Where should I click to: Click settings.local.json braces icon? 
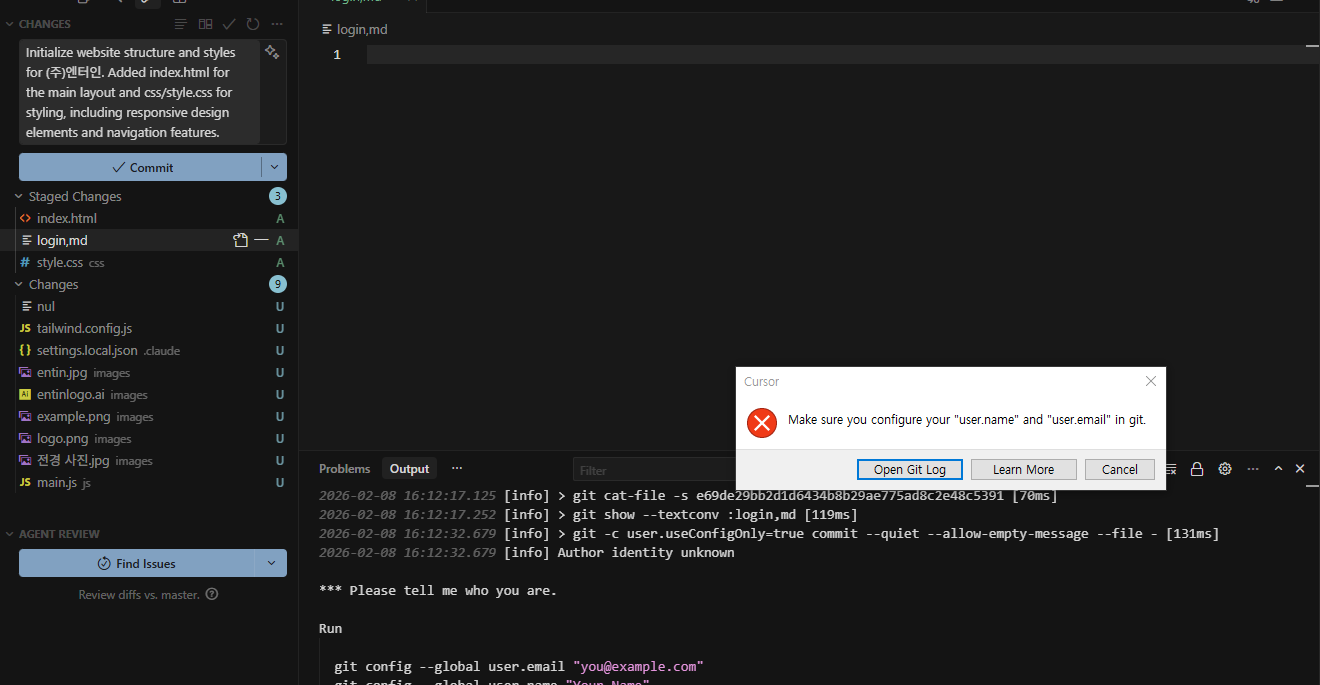[25, 350]
